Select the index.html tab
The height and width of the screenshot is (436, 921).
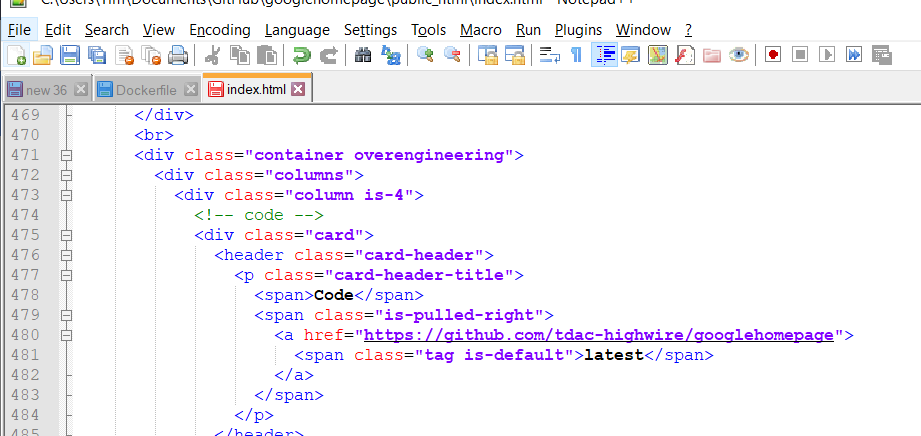[257, 89]
